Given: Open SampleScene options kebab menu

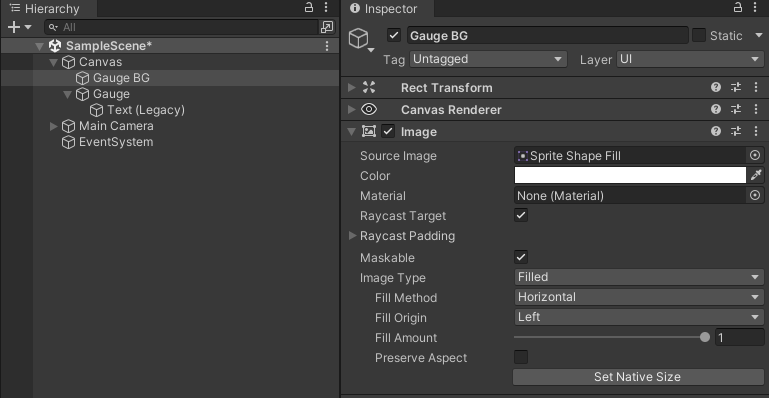Looking at the screenshot, I should click(327, 46).
